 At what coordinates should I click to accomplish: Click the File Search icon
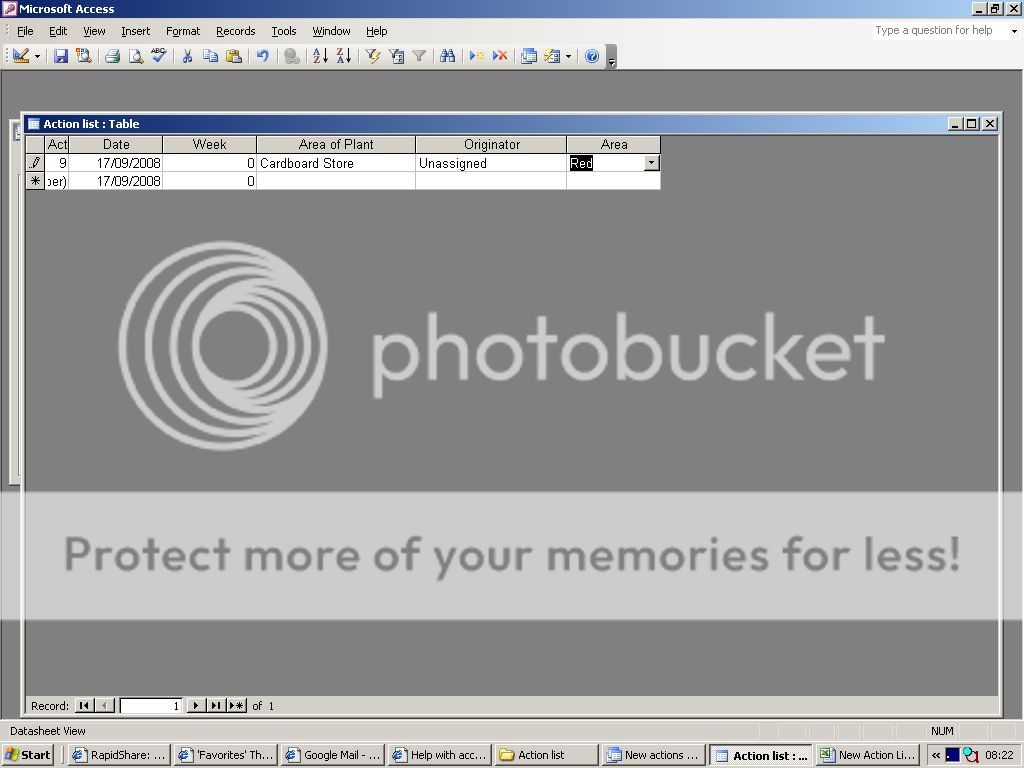84,56
